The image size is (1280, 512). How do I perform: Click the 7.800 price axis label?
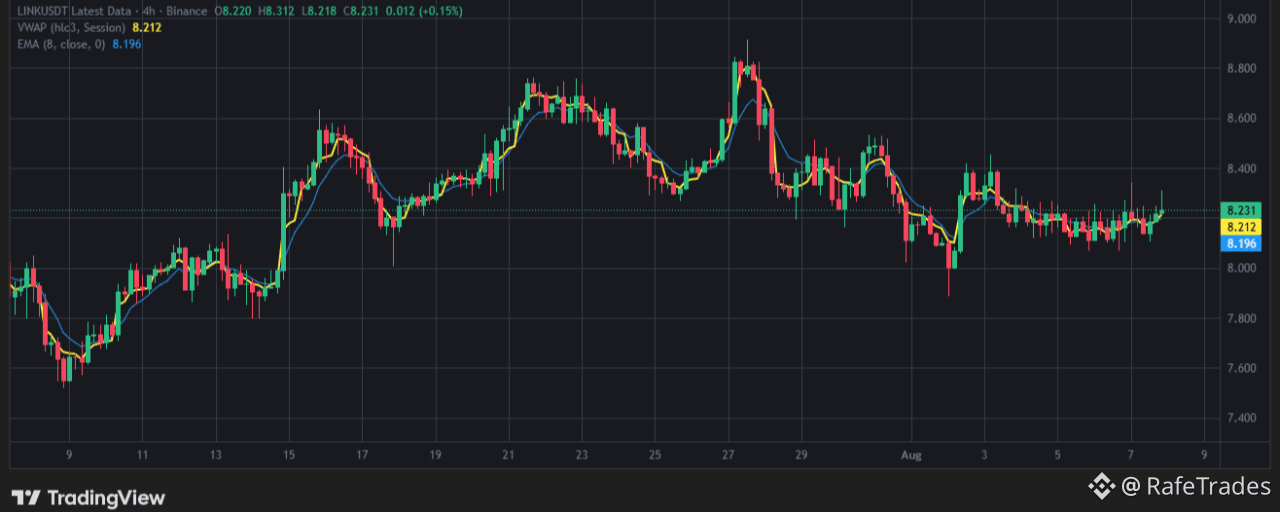click(x=1240, y=318)
